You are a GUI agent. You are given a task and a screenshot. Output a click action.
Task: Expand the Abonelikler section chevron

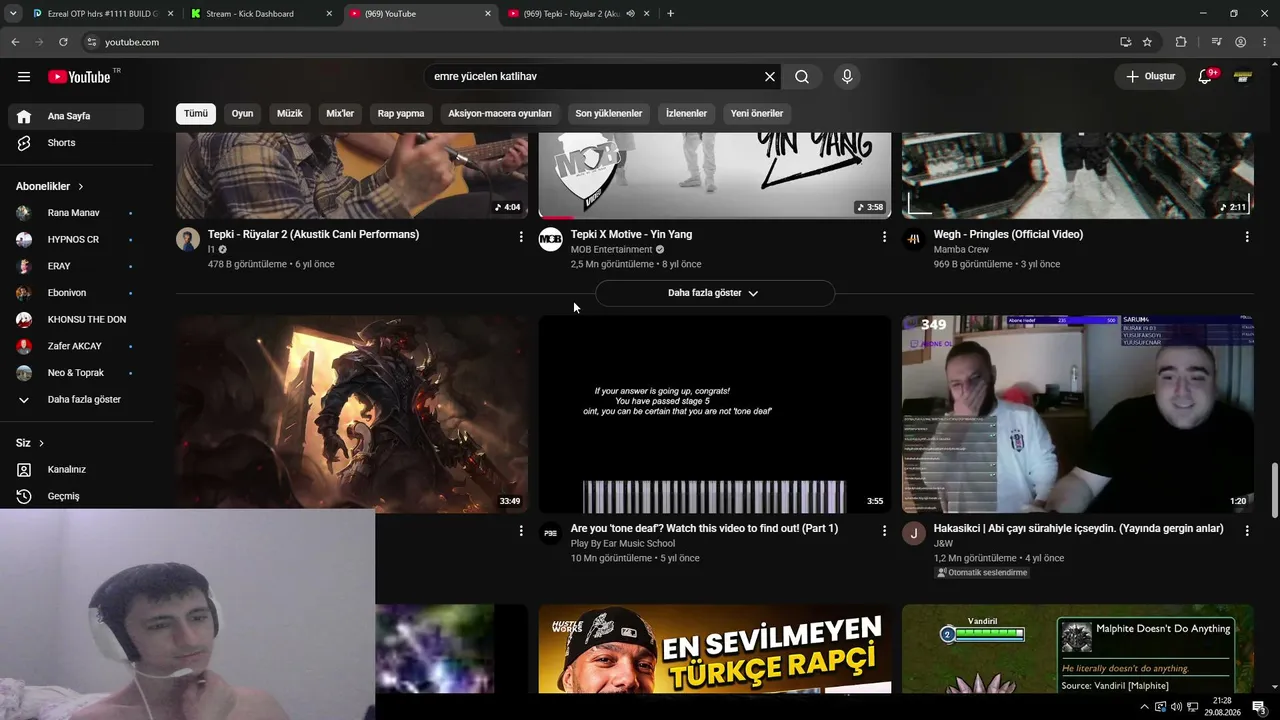pos(81,187)
